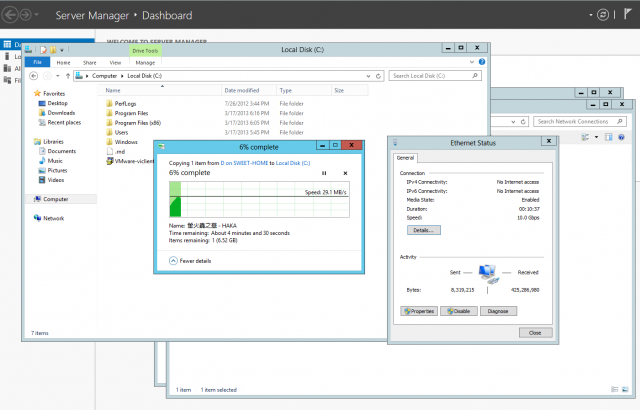Collapse copy dialog with Fewer details
Image resolution: width=640 pixels, height=410 pixels.
[190, 261]
